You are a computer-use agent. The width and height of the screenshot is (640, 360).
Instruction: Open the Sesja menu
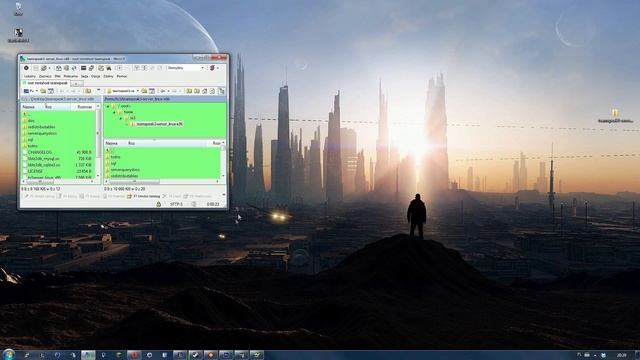click(84, 76)
